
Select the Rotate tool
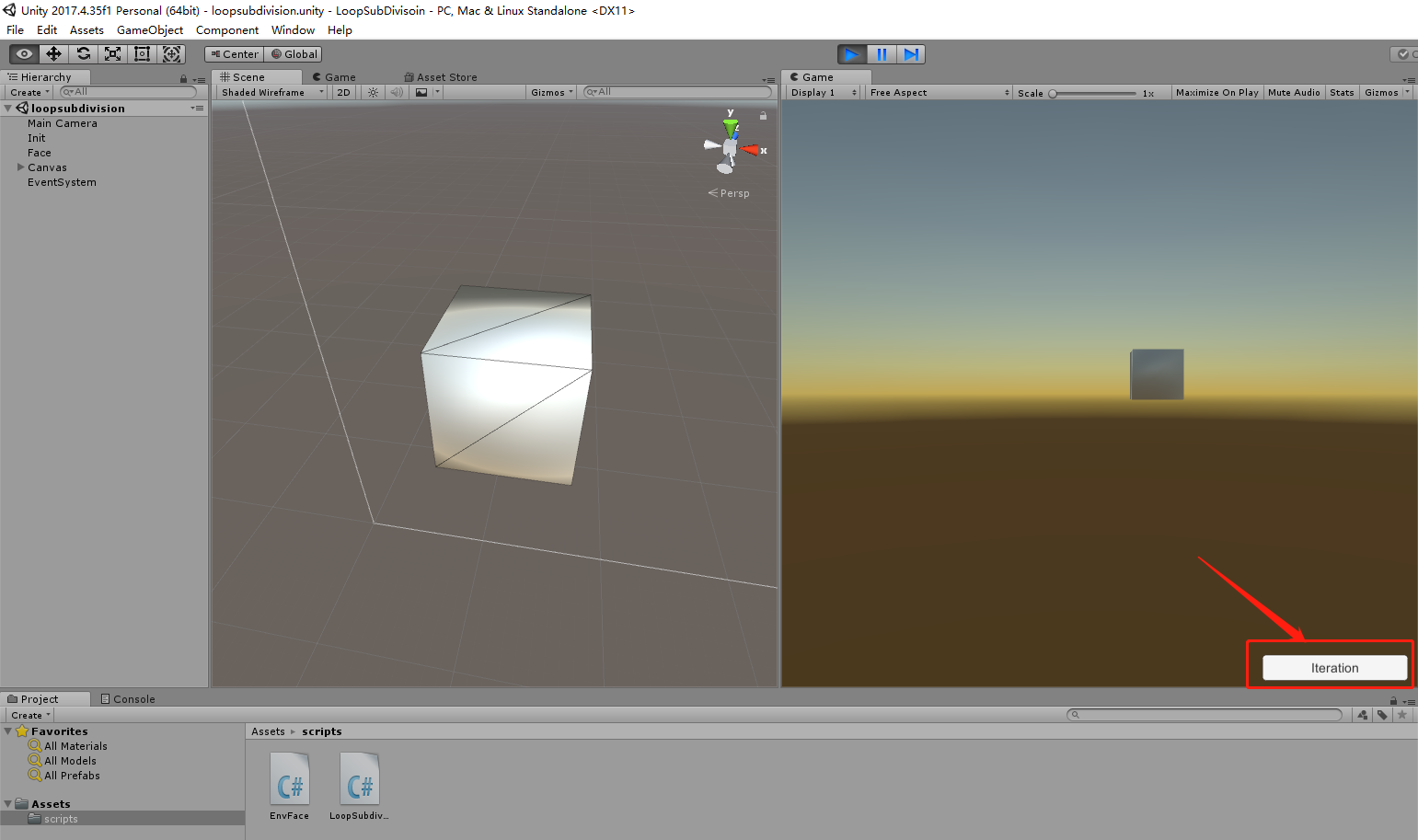(x=83, y=53)
